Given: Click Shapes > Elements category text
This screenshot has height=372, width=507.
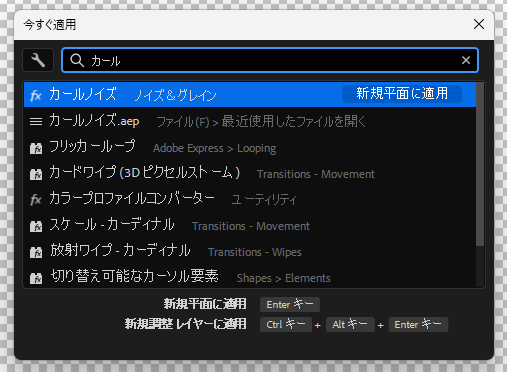Looking at the screenshot, I should tap(283, 278).
